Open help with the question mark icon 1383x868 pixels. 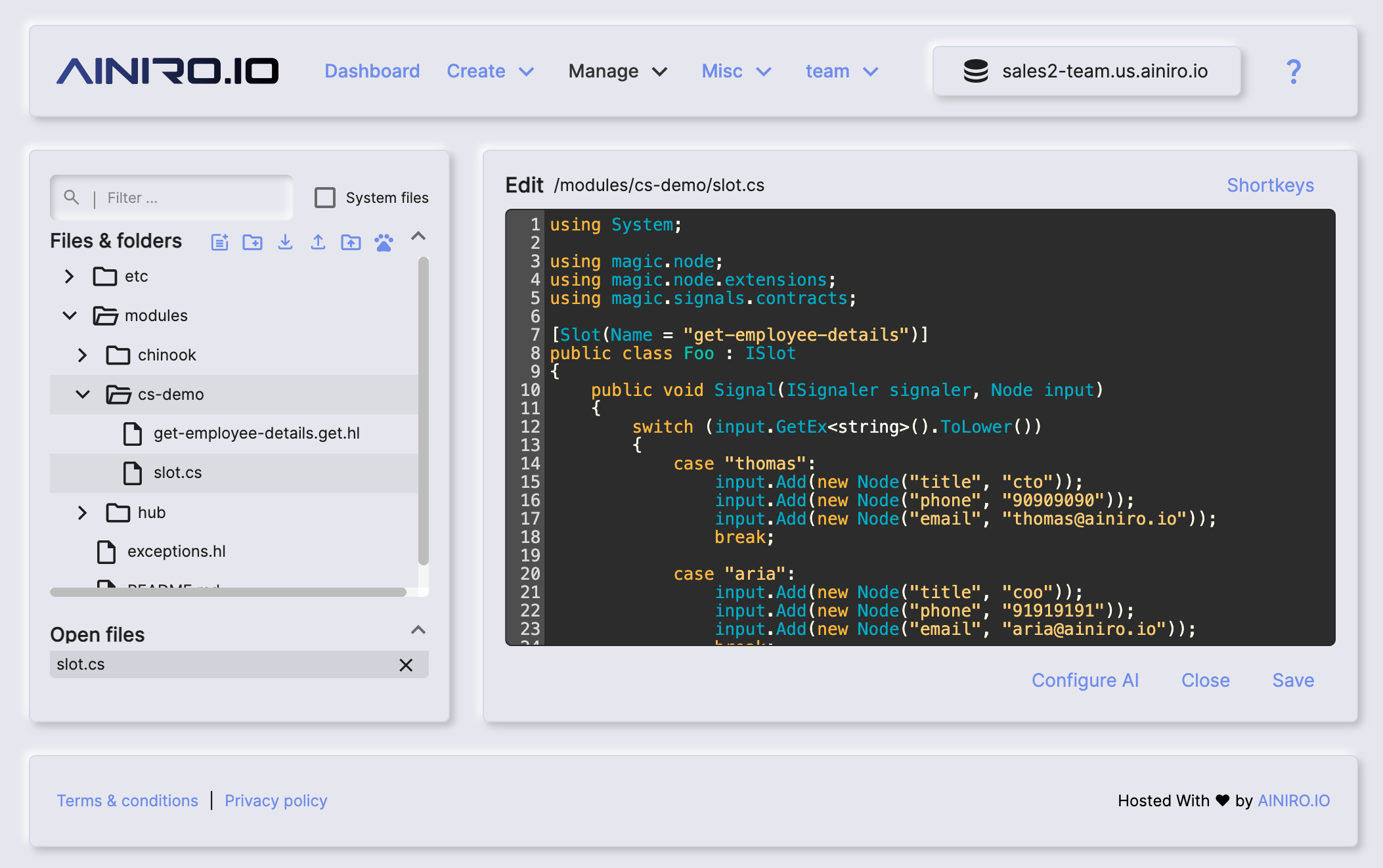point(1294,71)
